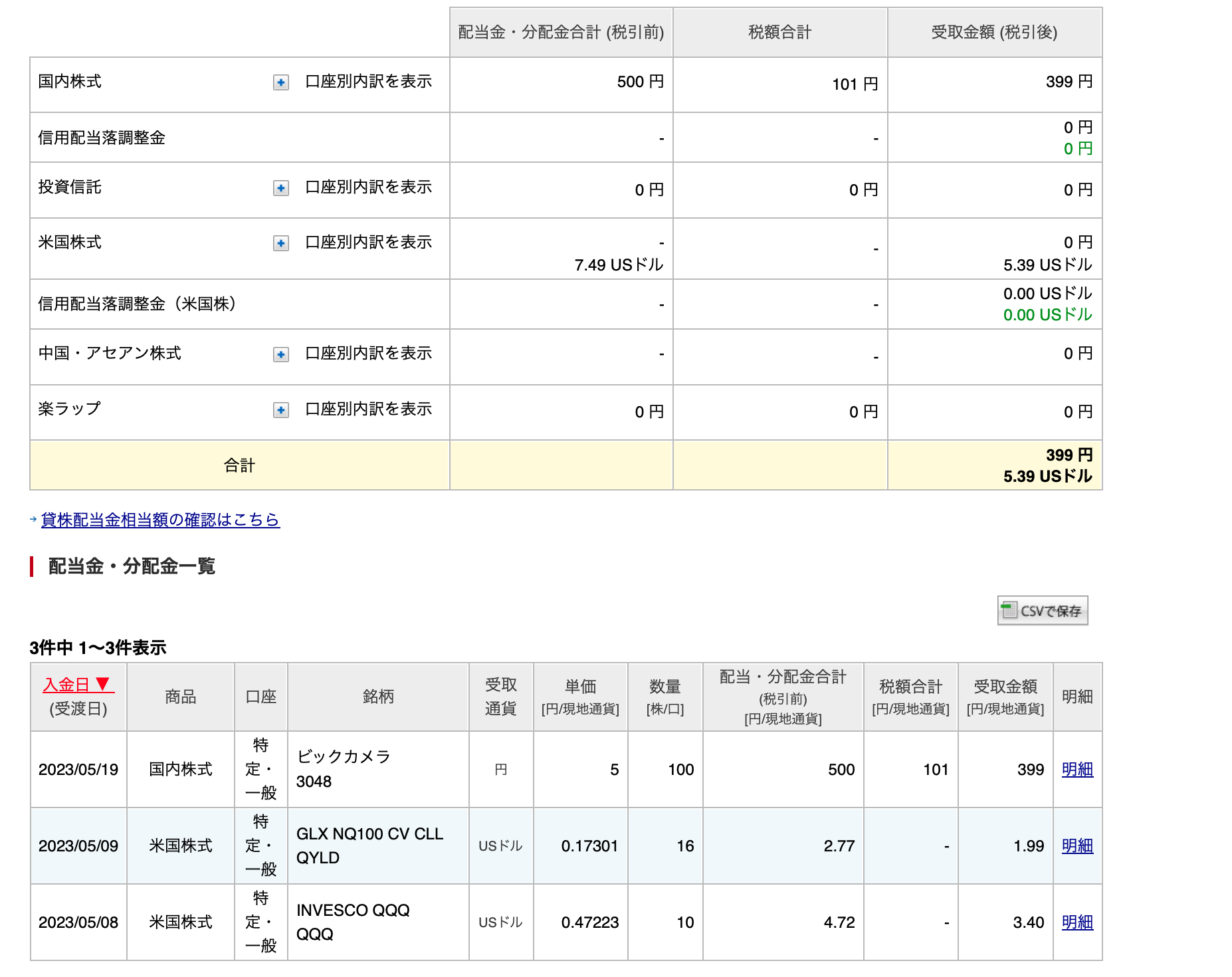Expand 米国株式 account breakdown plus icon
Viewport: 1232px width, 977px height.
(x=281, y=243)
